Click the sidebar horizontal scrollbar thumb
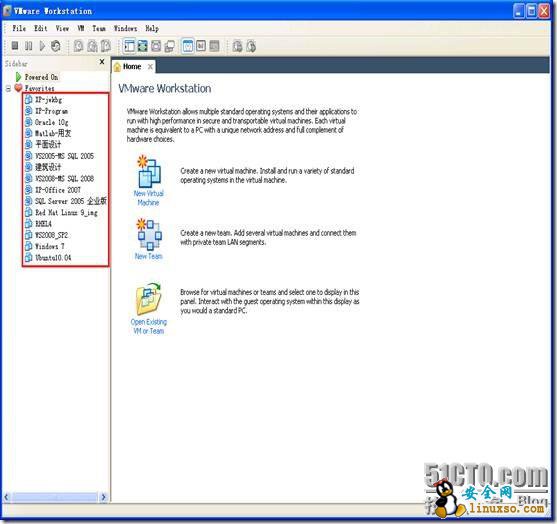The height and width of the screenshot is (524, 557). point(54,497)
